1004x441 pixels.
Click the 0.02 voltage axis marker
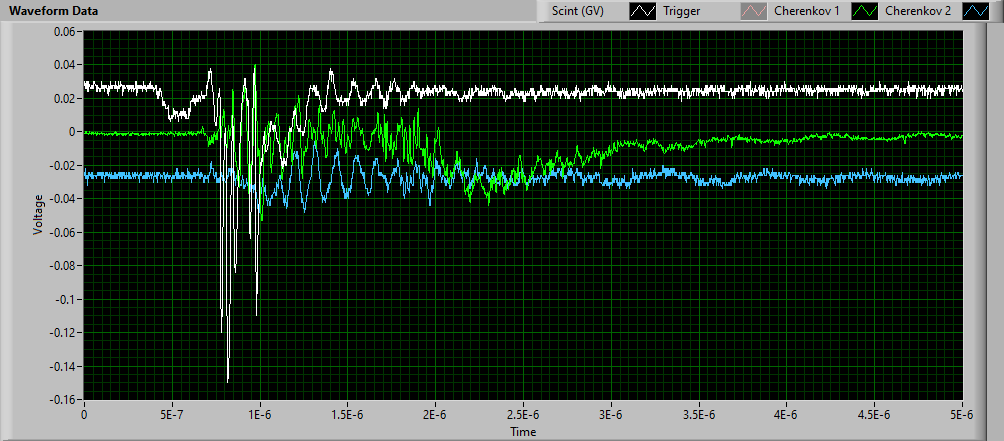point(64,98)
